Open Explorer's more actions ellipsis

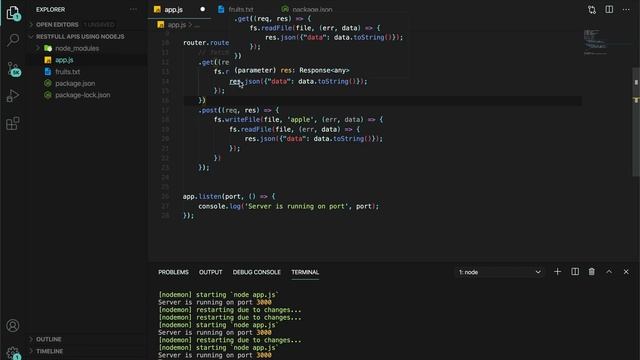[133, 9]
